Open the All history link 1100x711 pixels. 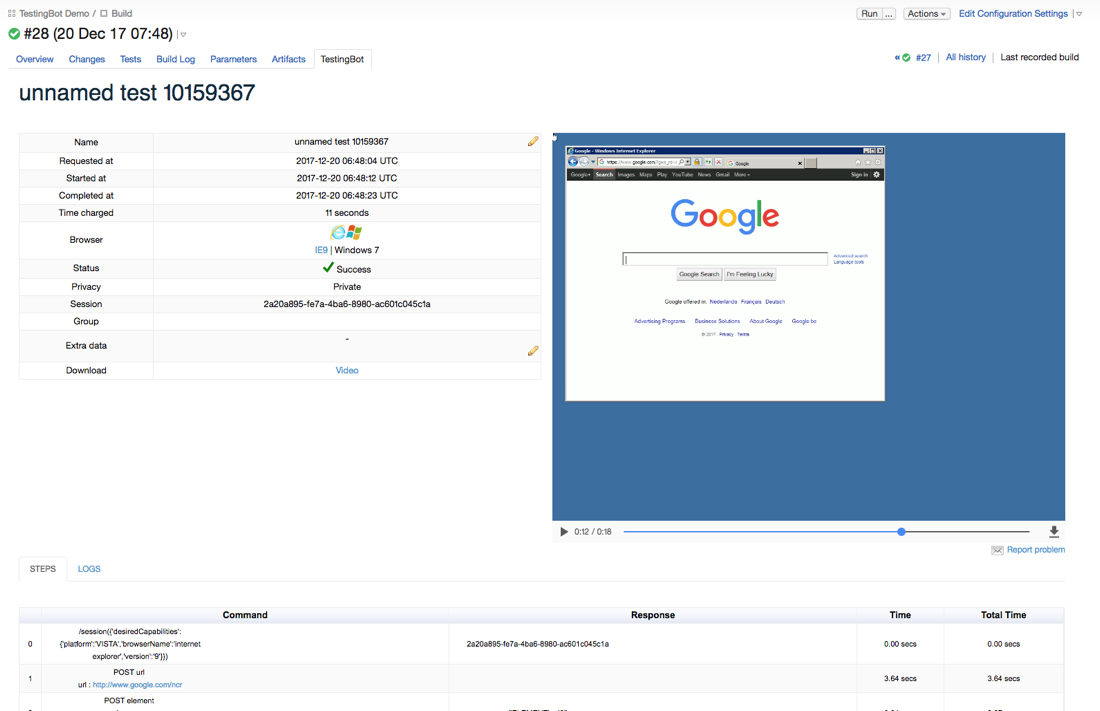[965, 57]
